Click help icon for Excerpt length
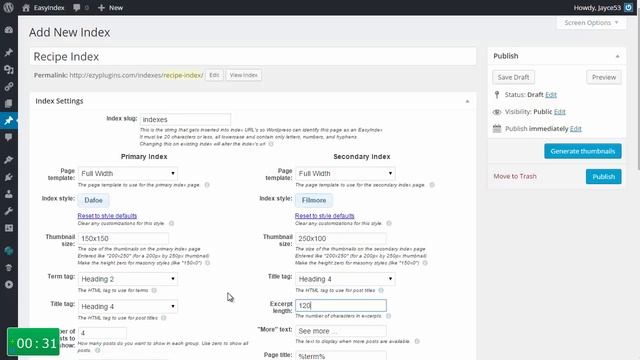The height and width of the screenshot is (360, 640). pos(389,316)
